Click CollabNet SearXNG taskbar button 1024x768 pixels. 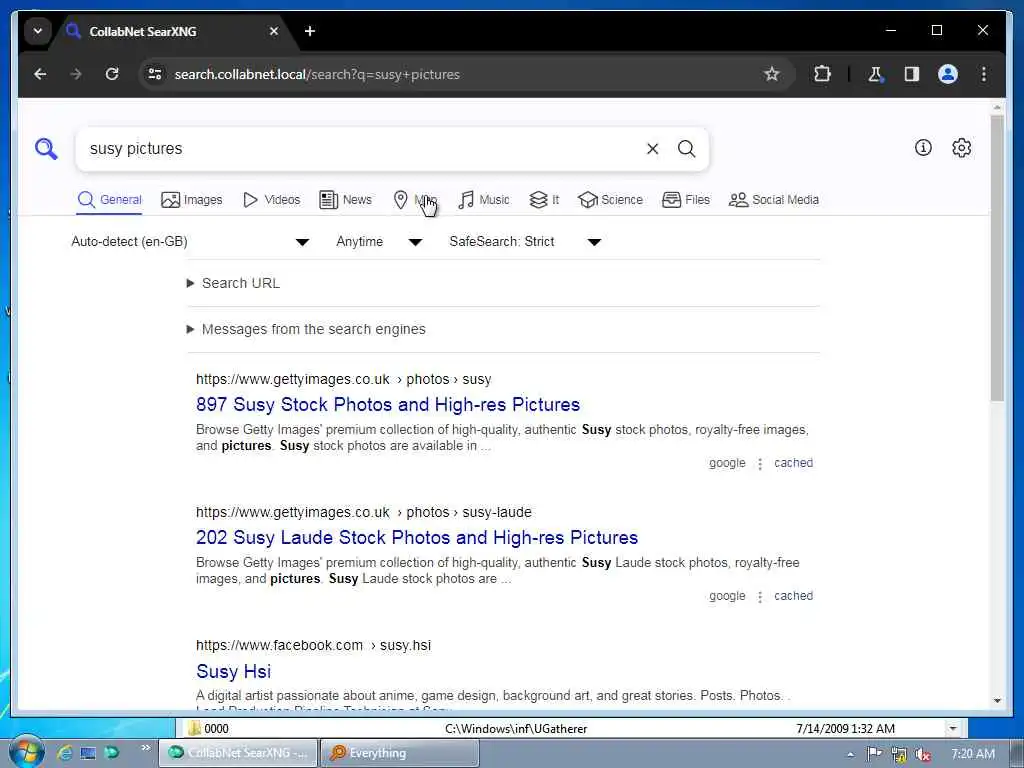click(238, 753)
